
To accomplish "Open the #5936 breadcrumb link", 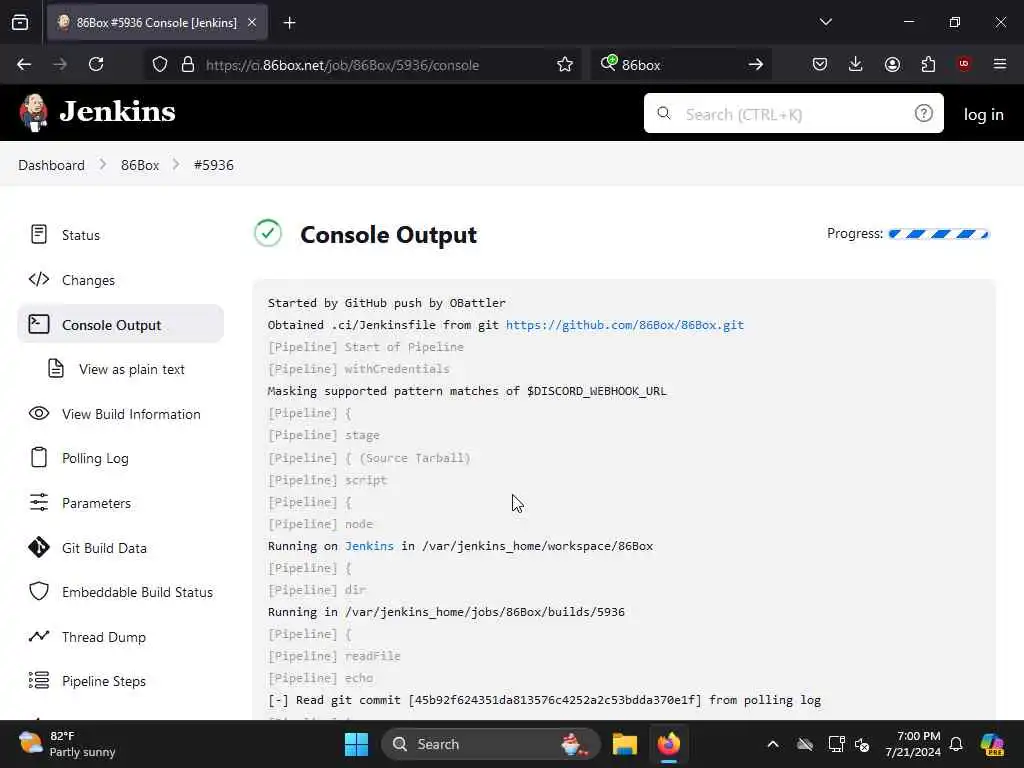I will pos(214,165).
